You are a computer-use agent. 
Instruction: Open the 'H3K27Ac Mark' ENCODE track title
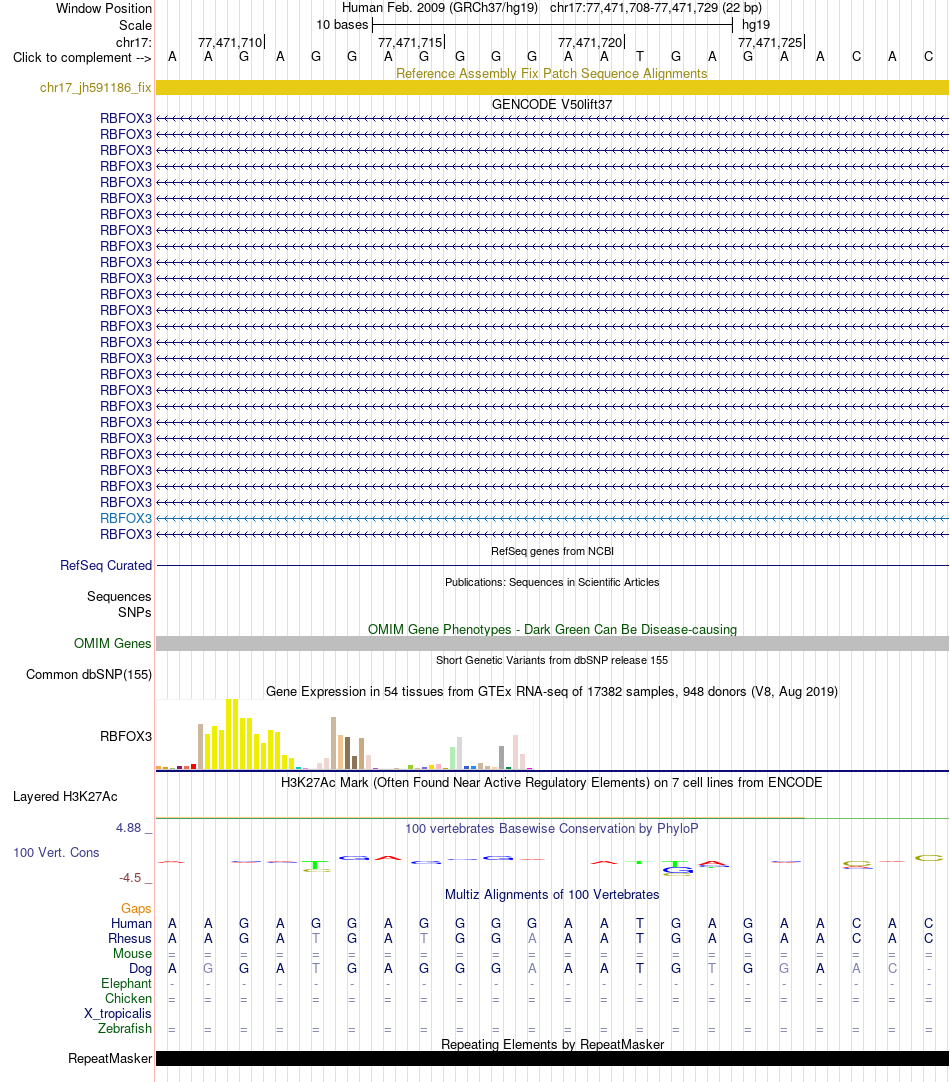[x=552, y=783]
